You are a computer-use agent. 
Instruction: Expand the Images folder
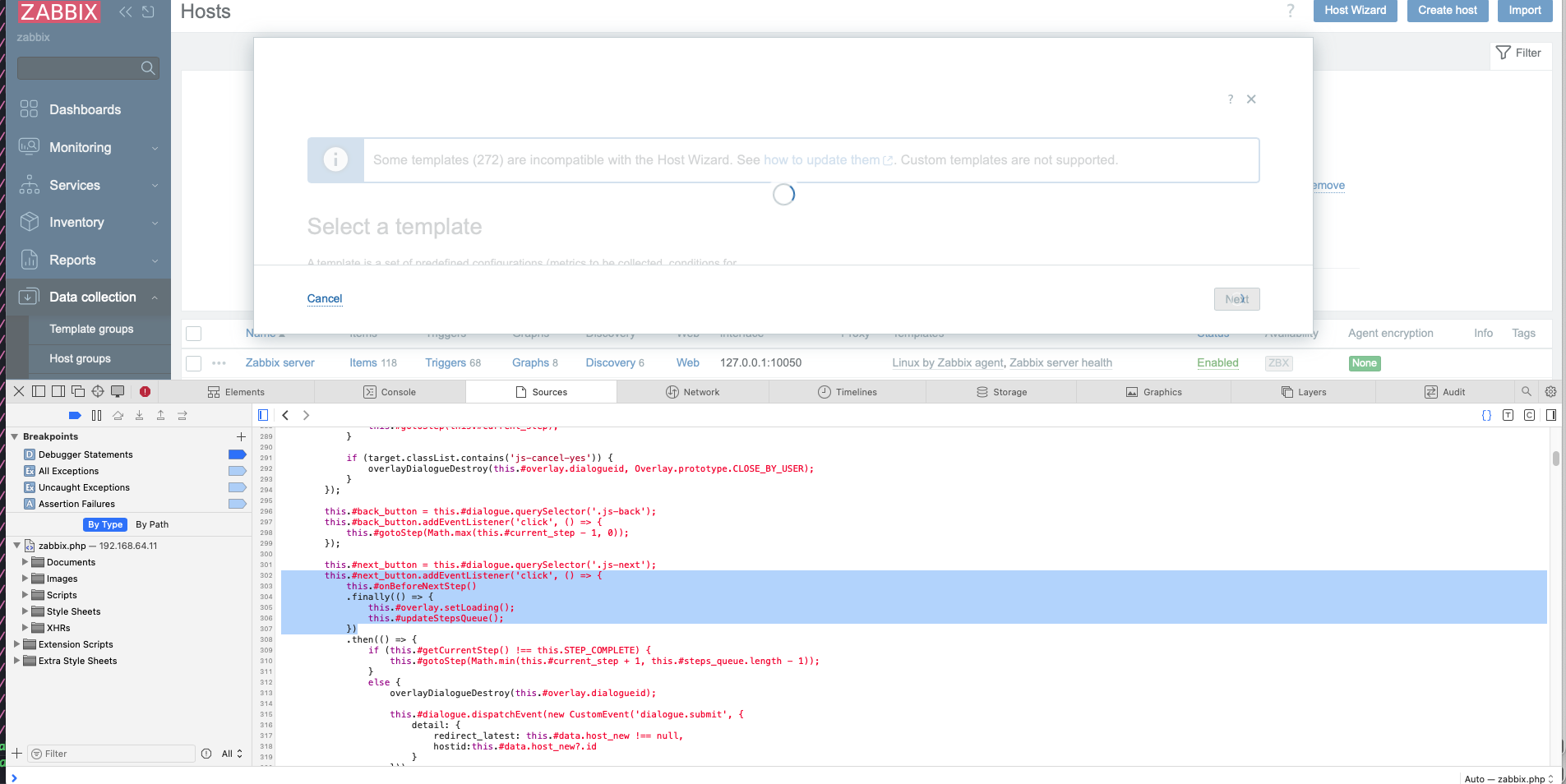25,579
